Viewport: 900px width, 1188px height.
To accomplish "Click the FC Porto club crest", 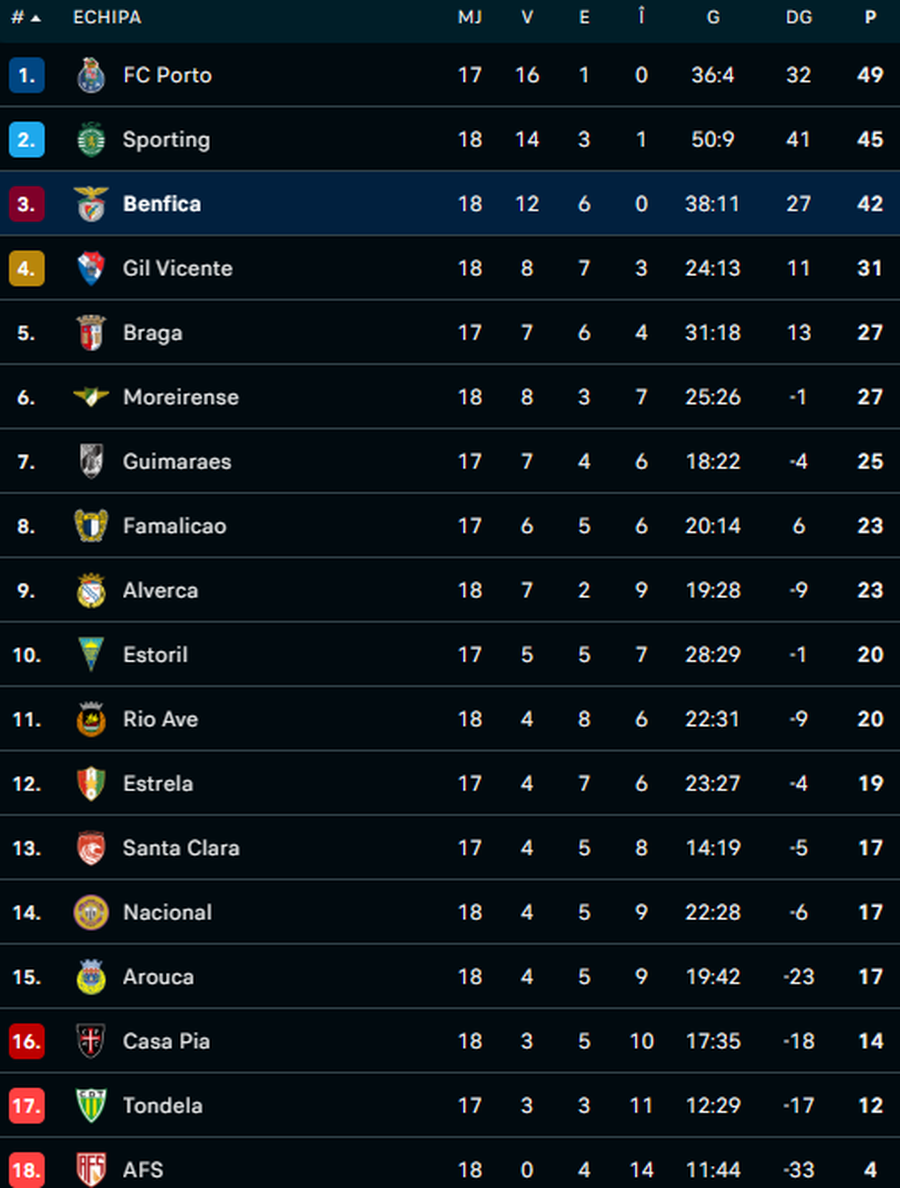I will 91,75.
